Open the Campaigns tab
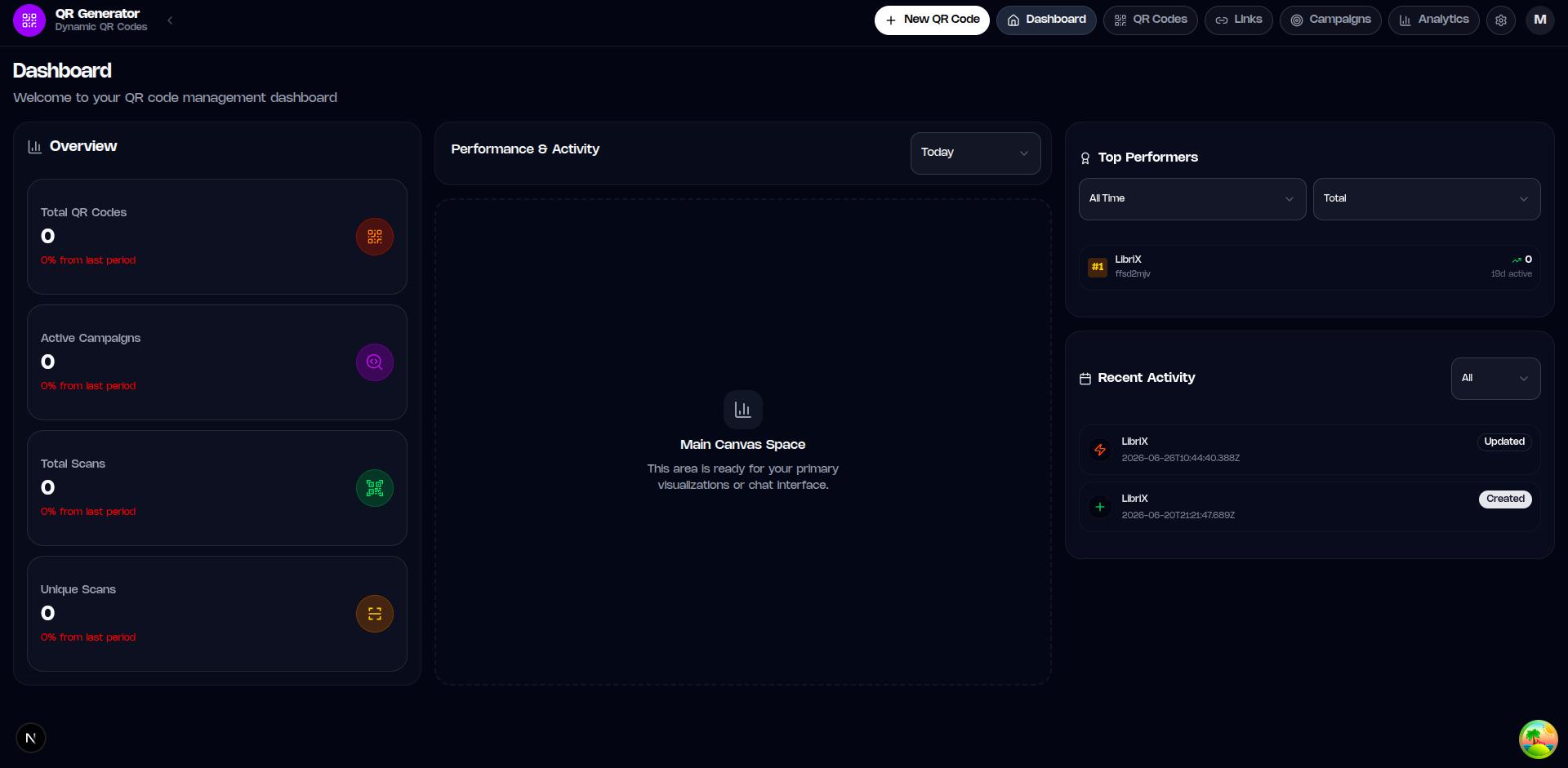1568x768 pixels. [1330, 20]
